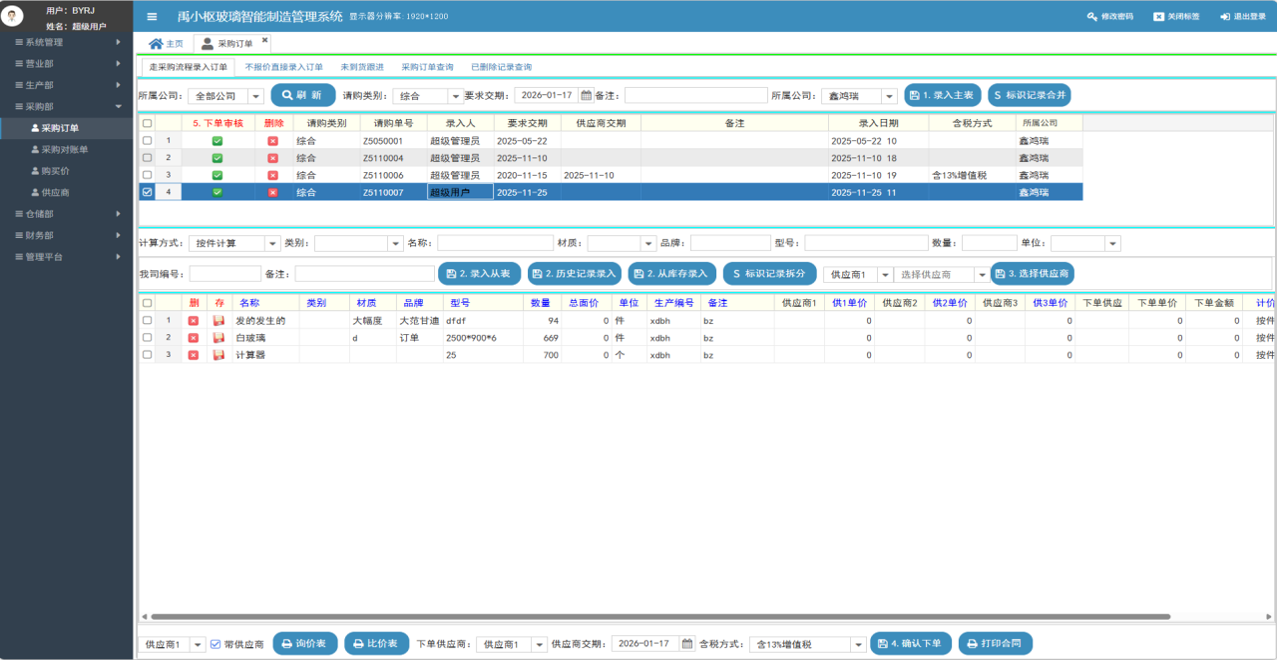
Task: Click the 刷新 refresh button
Action: (x=303, y=96)
